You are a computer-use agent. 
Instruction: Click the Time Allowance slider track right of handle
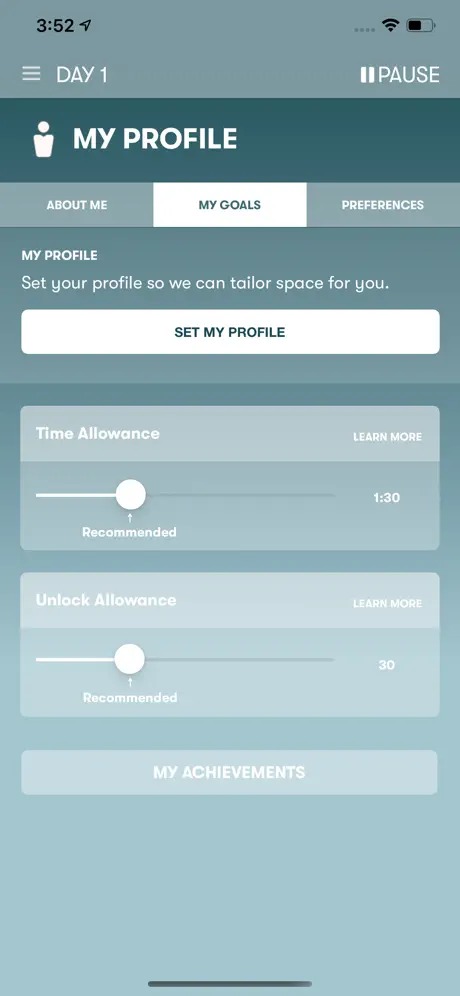coord(240,495)
